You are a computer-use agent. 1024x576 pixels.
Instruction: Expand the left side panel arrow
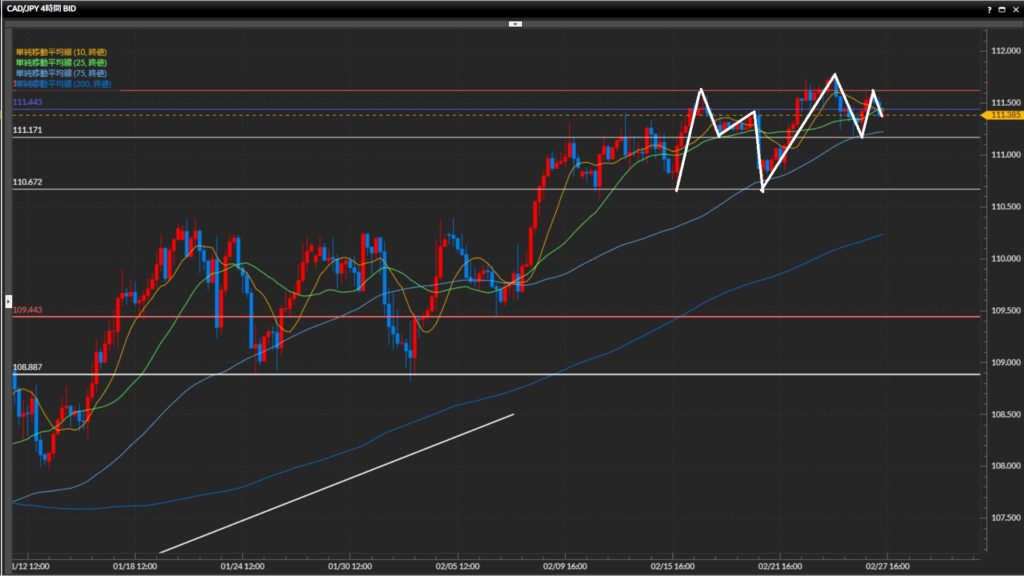[8, 300]
